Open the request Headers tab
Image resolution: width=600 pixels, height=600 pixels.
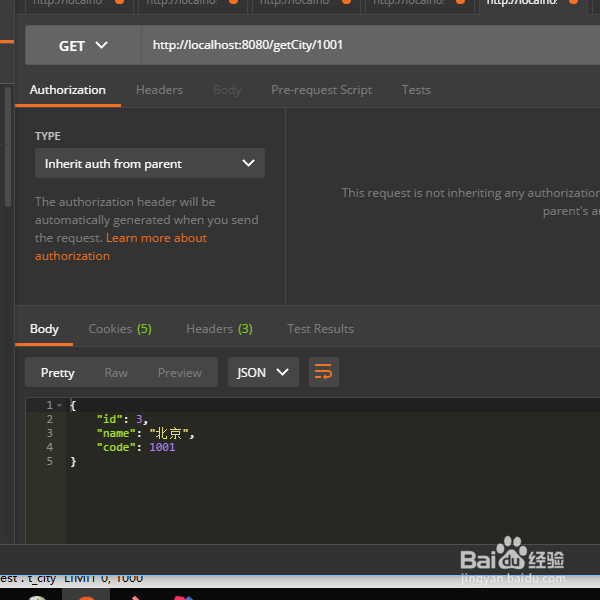tap(159, 90)
